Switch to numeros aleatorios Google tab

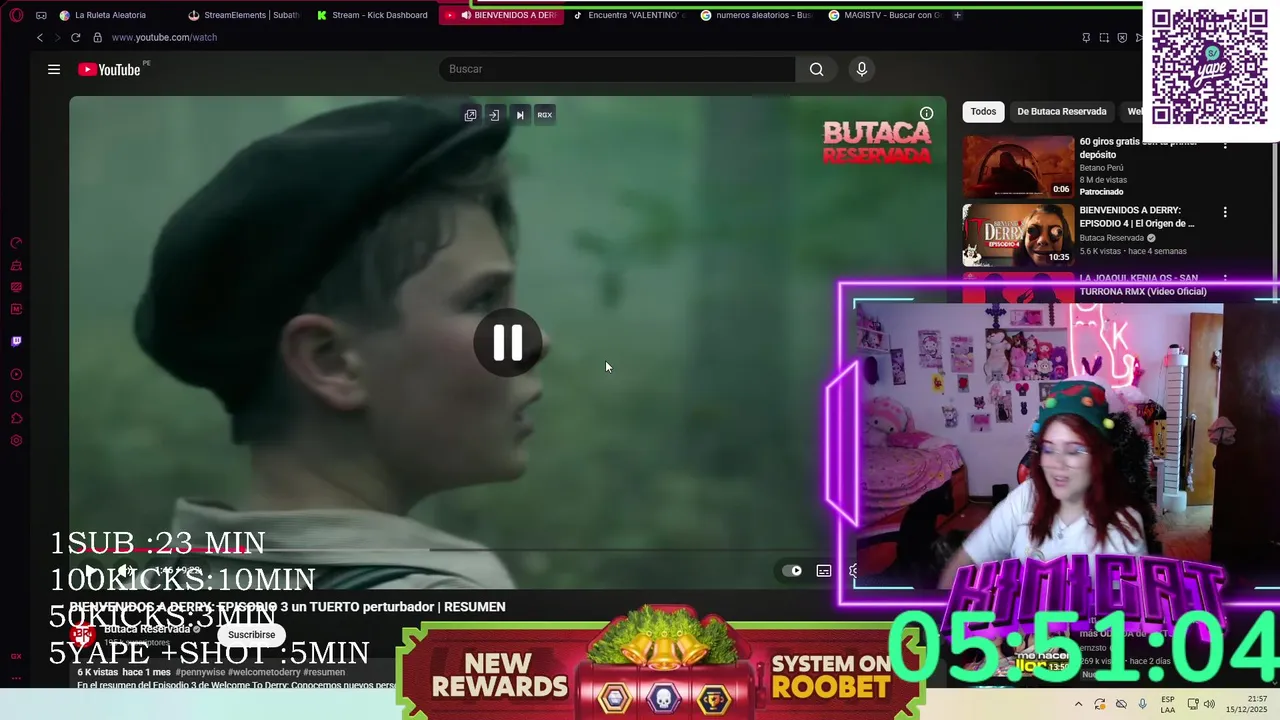[758, 15]
